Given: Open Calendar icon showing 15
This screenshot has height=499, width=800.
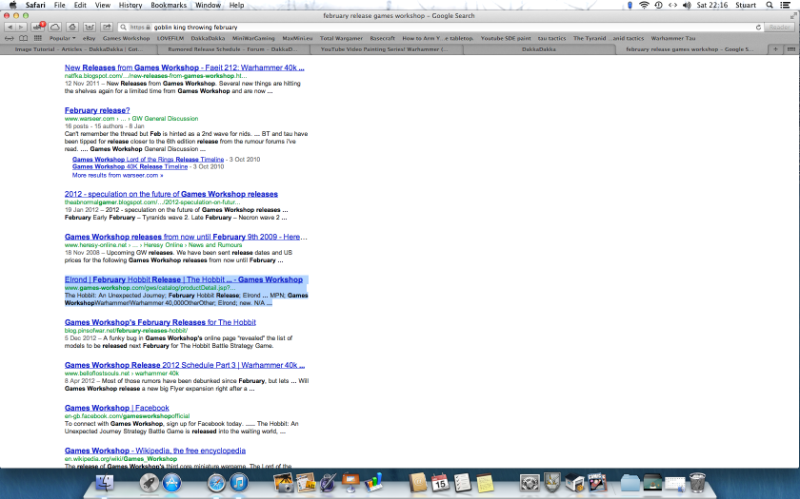Looking at the screenshot, I should tap(440, 482).
